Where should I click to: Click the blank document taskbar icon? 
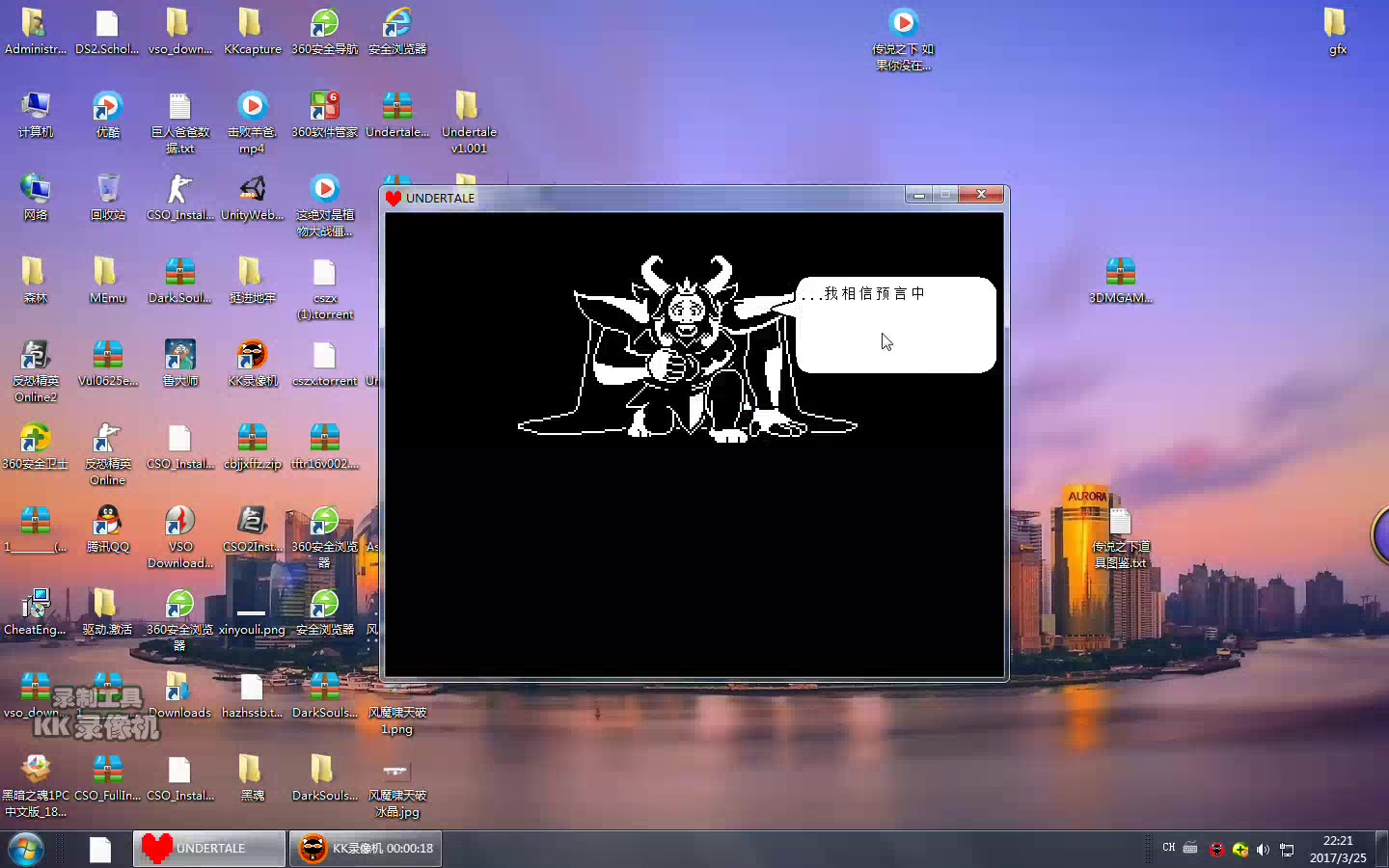click(x=100, y=849)
